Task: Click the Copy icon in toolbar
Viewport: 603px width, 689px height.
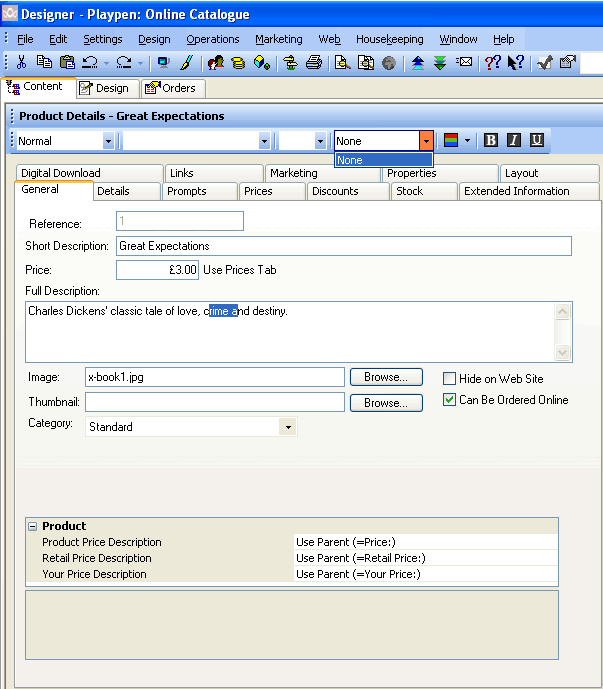Action: pyautogui.click(x=45, y=62)
